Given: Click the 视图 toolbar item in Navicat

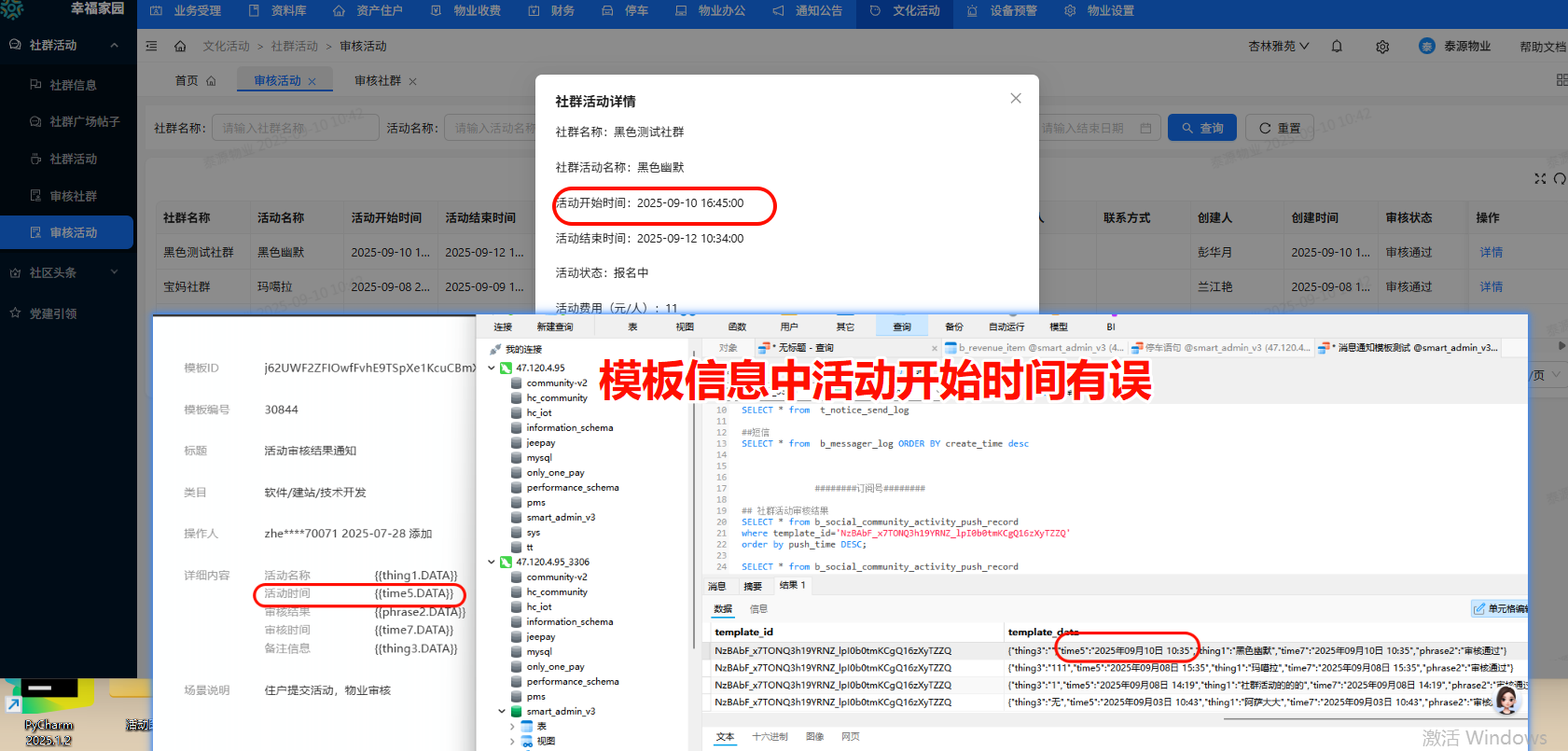Looking at the screenshot, I should pos(685,327).
